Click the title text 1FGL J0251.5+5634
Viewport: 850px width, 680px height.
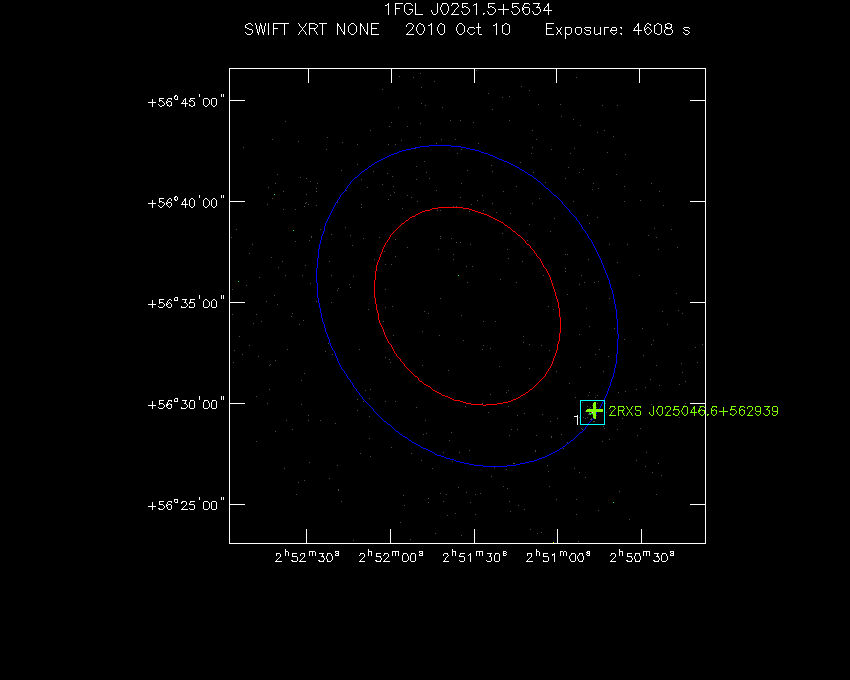click(x=468, y=9)
